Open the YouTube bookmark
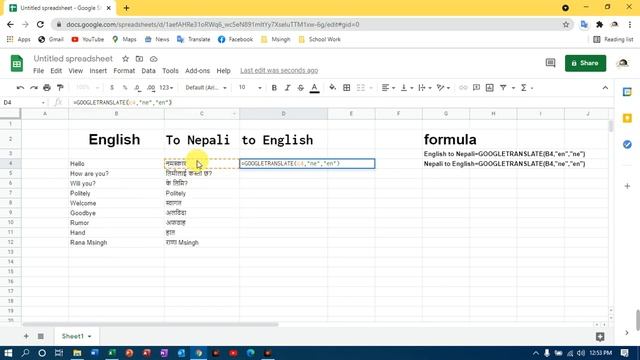 pos(87,40)
